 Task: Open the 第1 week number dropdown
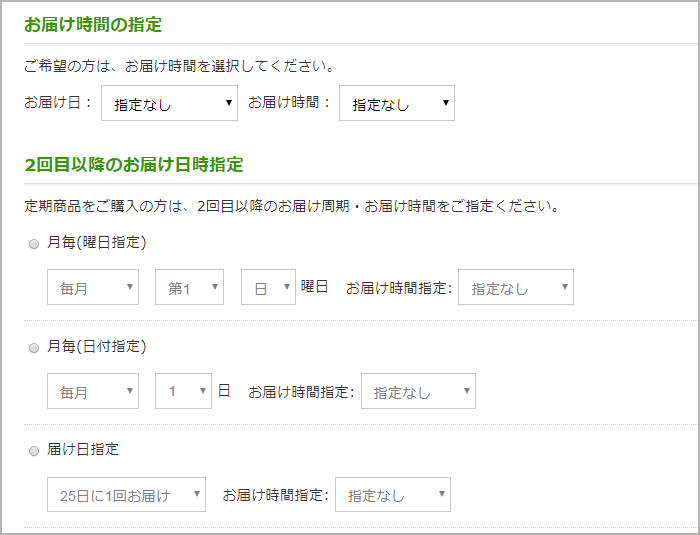pos(189,287)
